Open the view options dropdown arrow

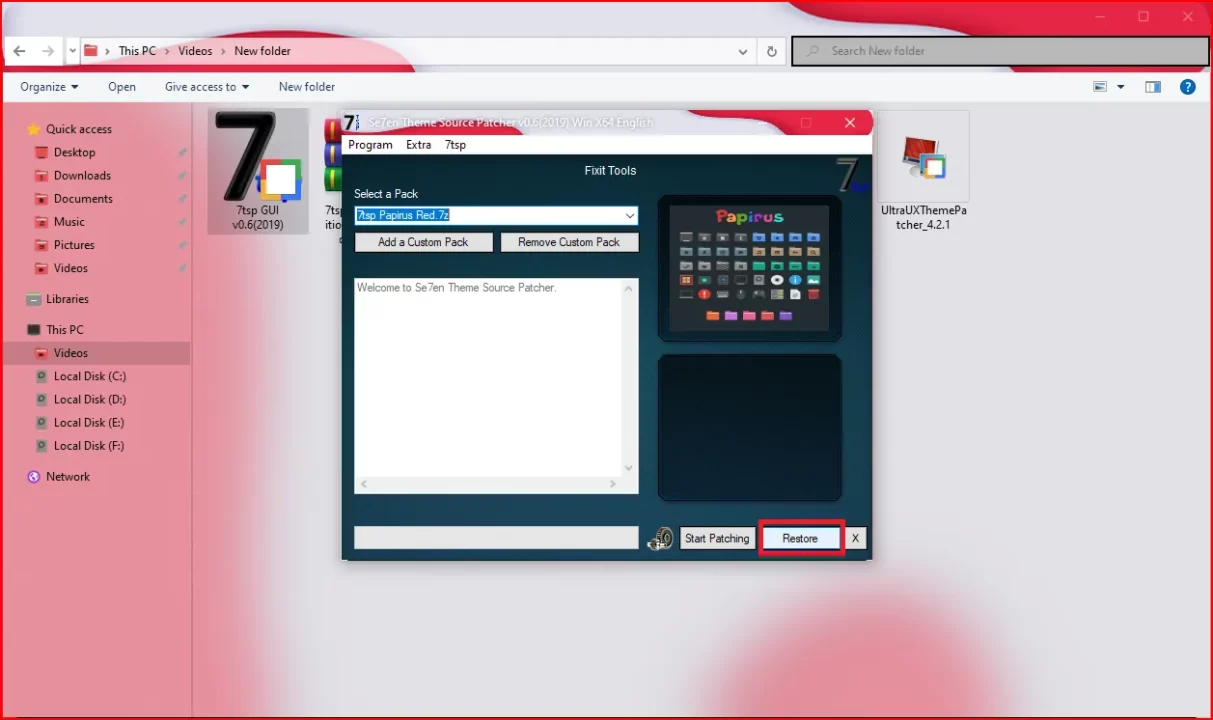click(1120, 87)
